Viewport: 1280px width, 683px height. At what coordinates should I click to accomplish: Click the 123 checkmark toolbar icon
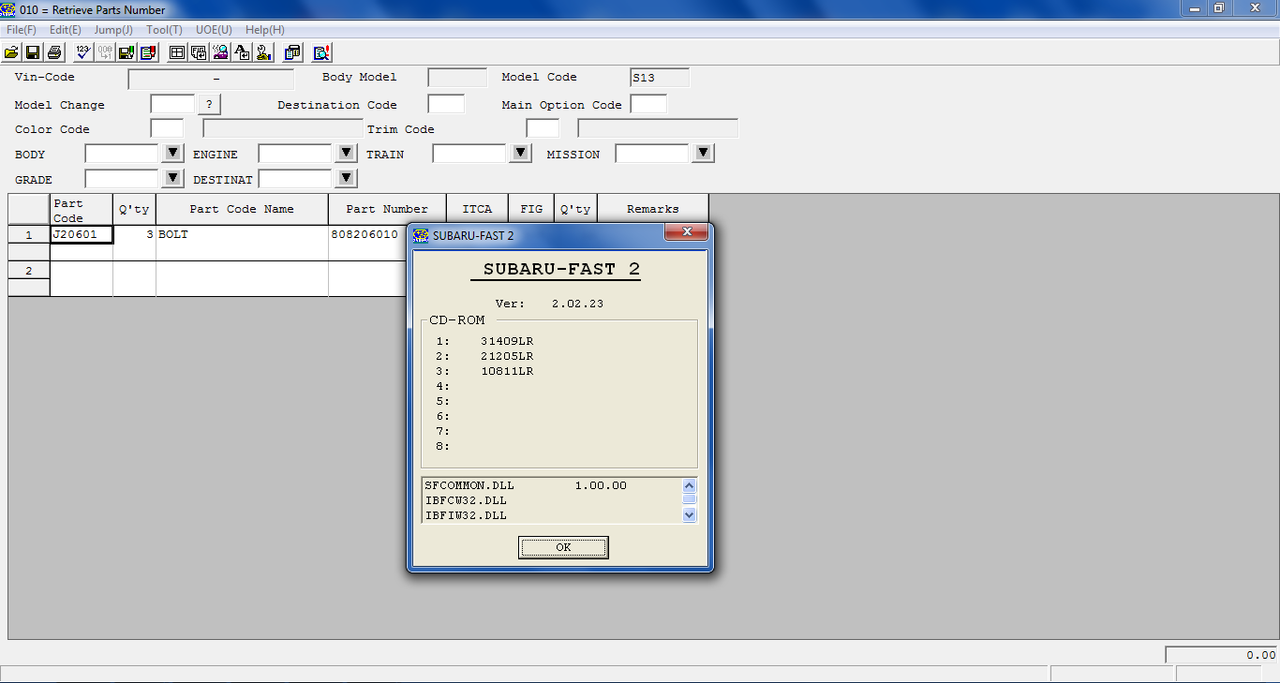pos(83,52)
